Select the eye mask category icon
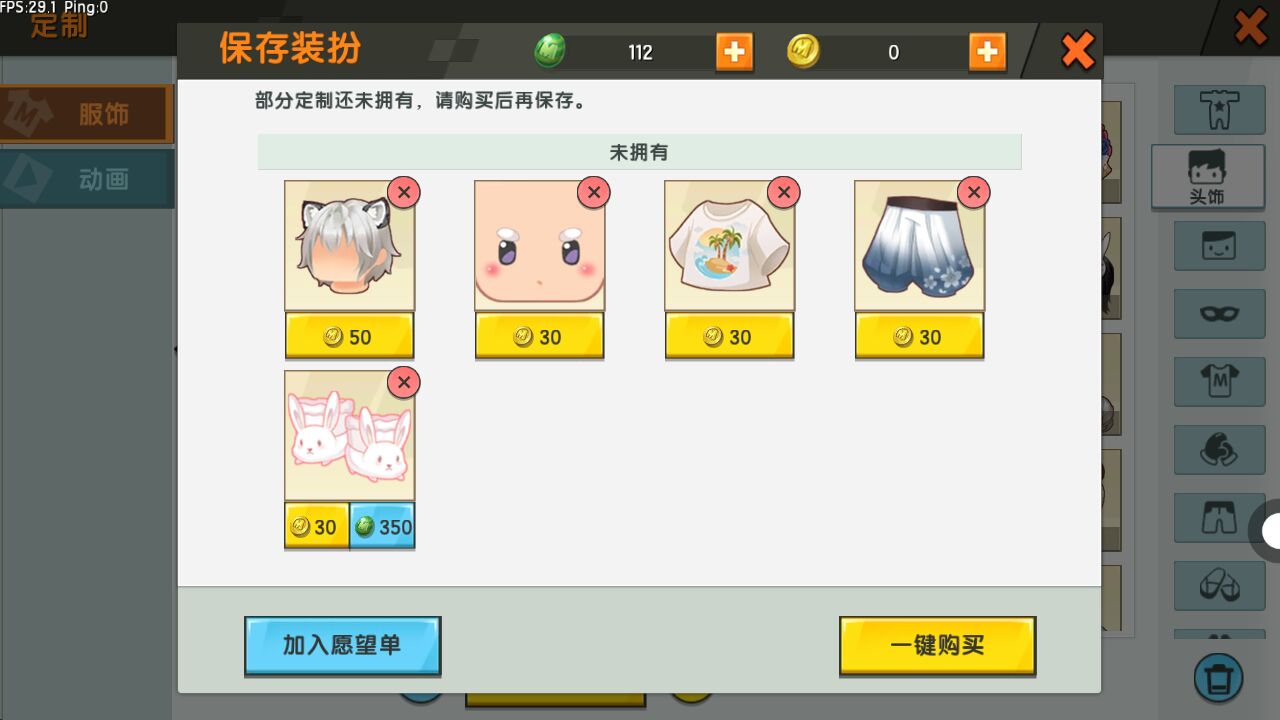1280x720 pixels. [1219, 313]
